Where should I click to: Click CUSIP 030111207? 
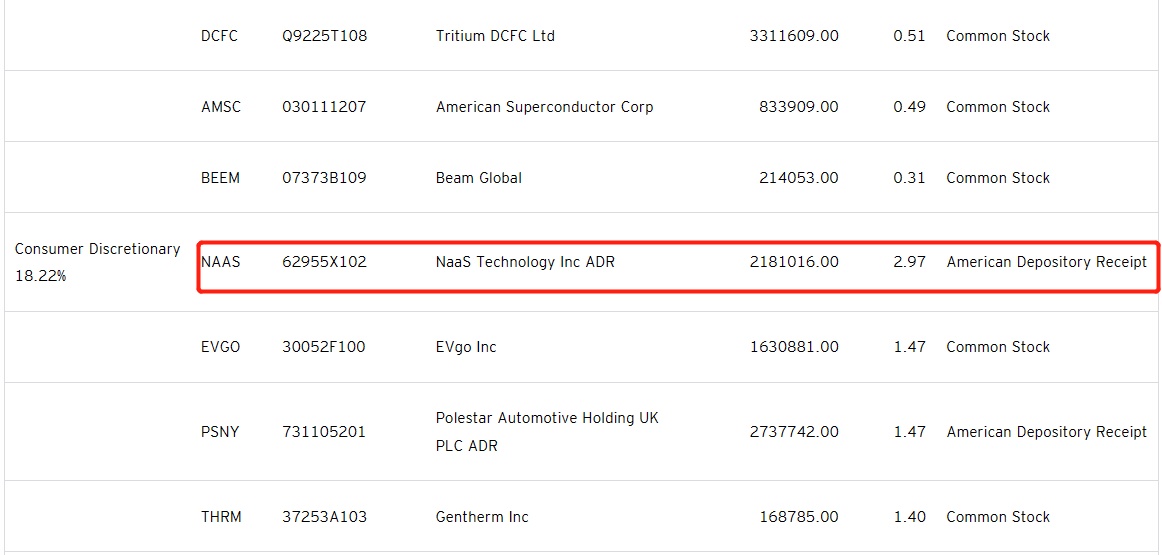[324, 107]
